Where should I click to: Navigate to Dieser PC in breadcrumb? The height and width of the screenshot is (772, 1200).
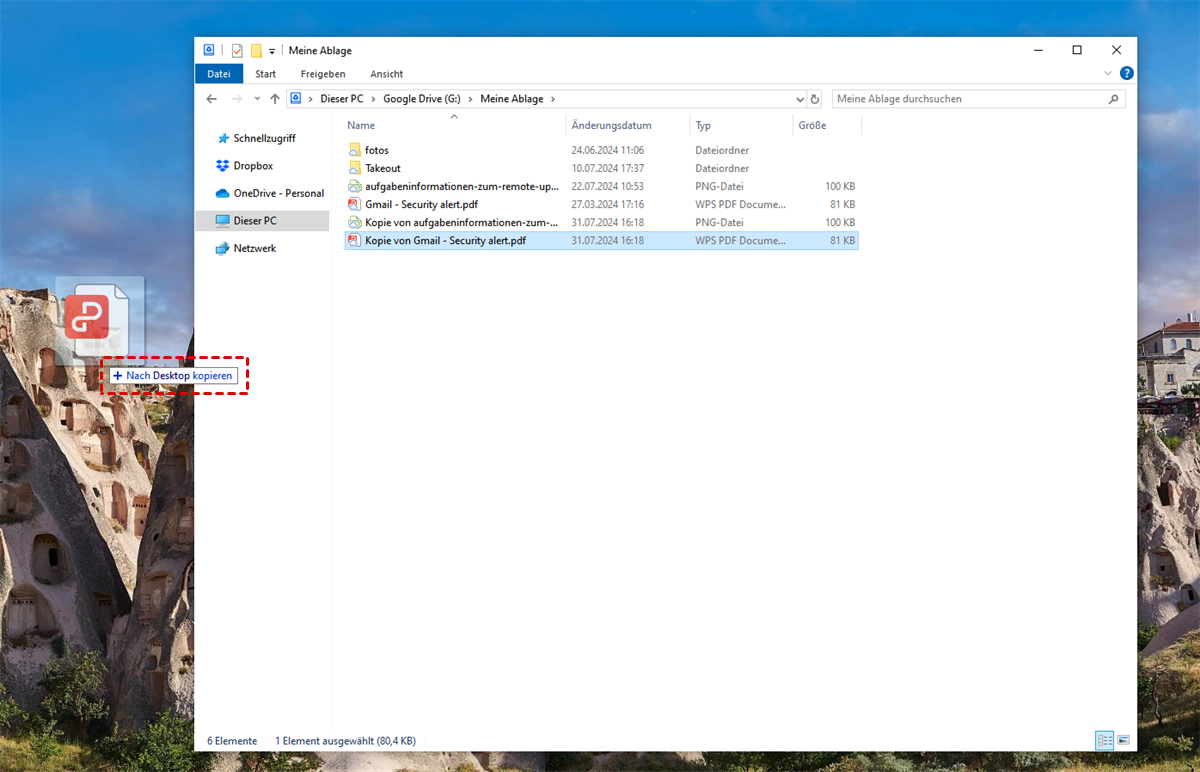tap(341, 99)
